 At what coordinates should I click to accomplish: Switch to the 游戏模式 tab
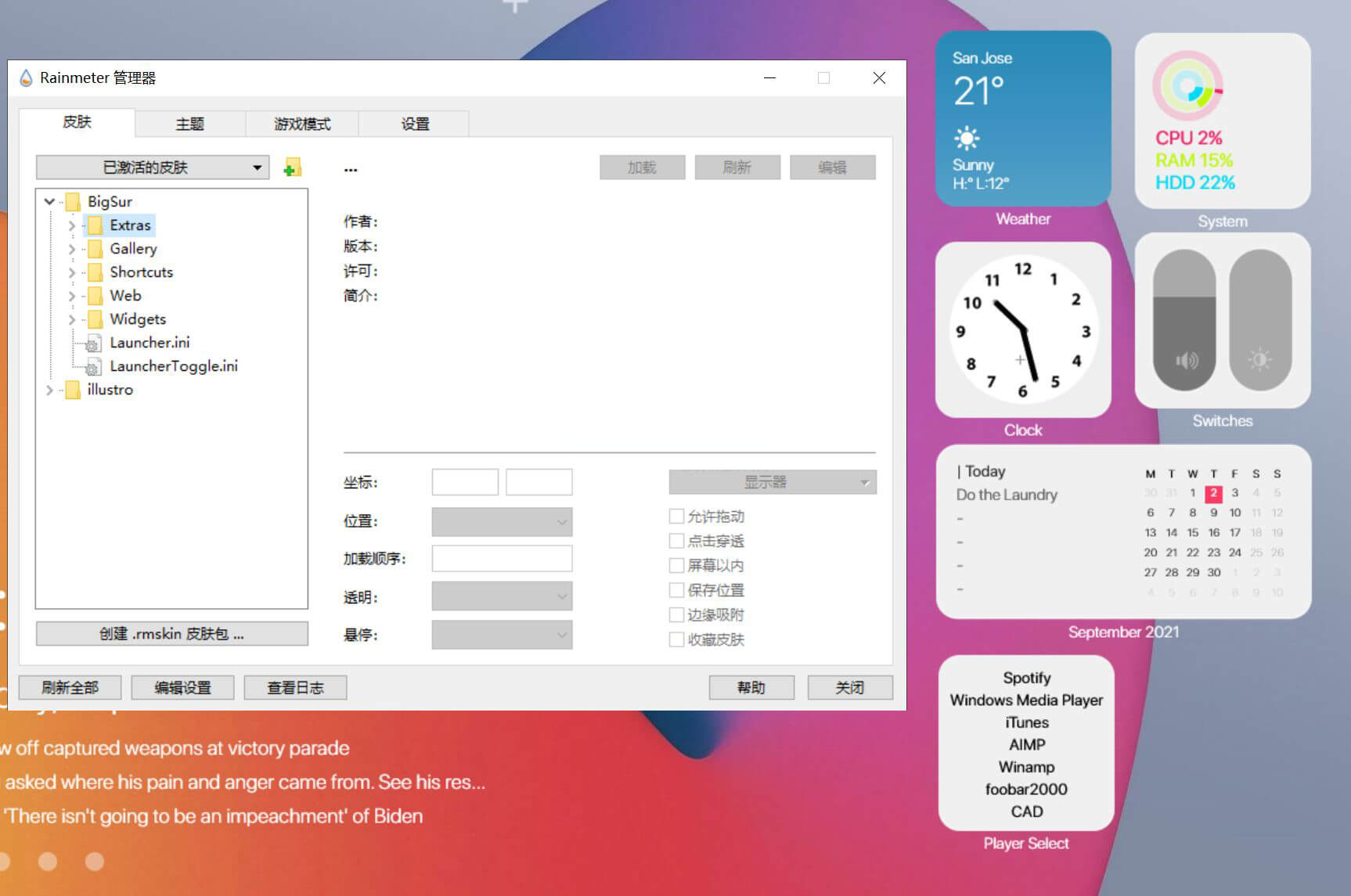(x=301, y=123)
